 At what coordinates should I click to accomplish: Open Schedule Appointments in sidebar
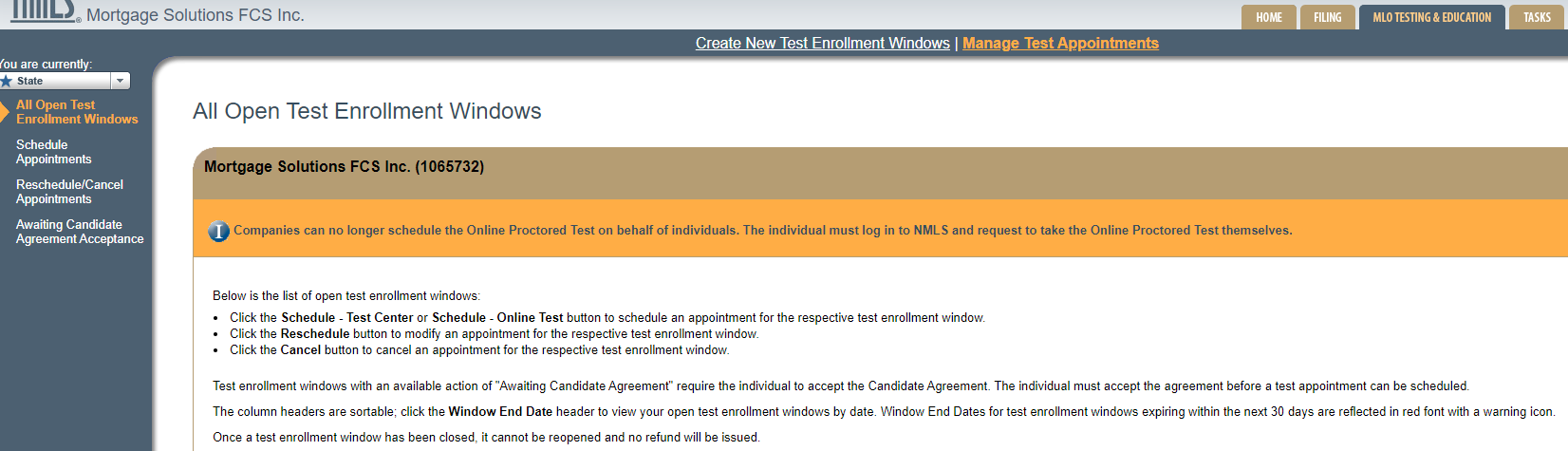click(54, 152)
